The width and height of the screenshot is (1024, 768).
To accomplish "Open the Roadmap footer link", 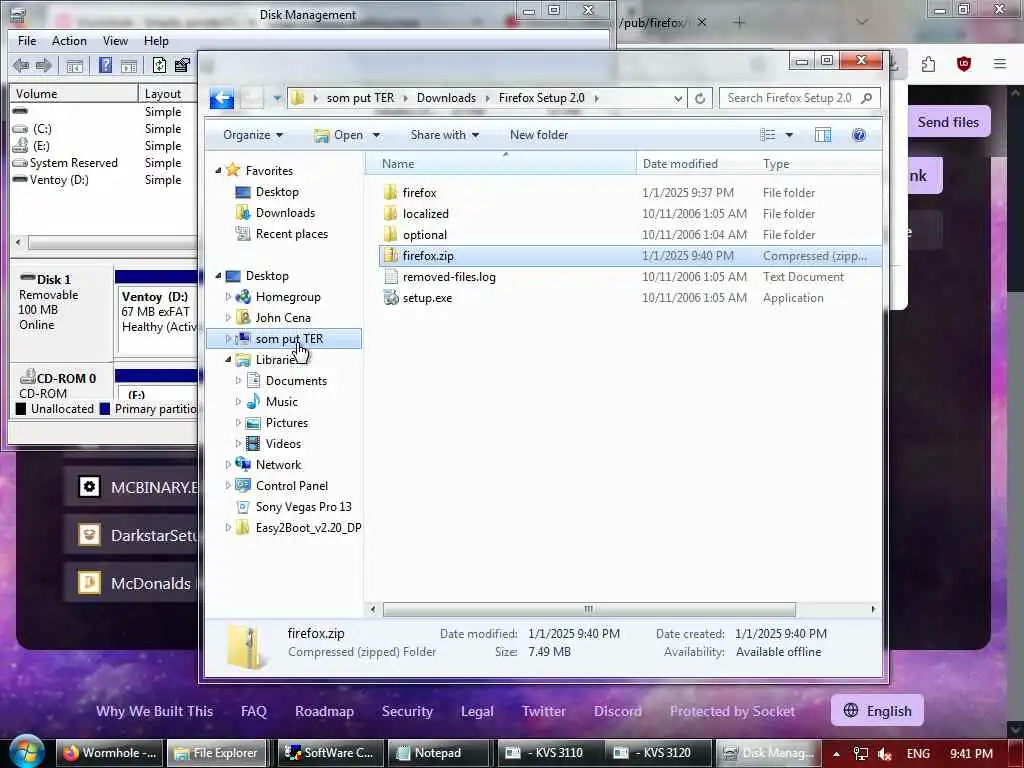I will [325, 711].
